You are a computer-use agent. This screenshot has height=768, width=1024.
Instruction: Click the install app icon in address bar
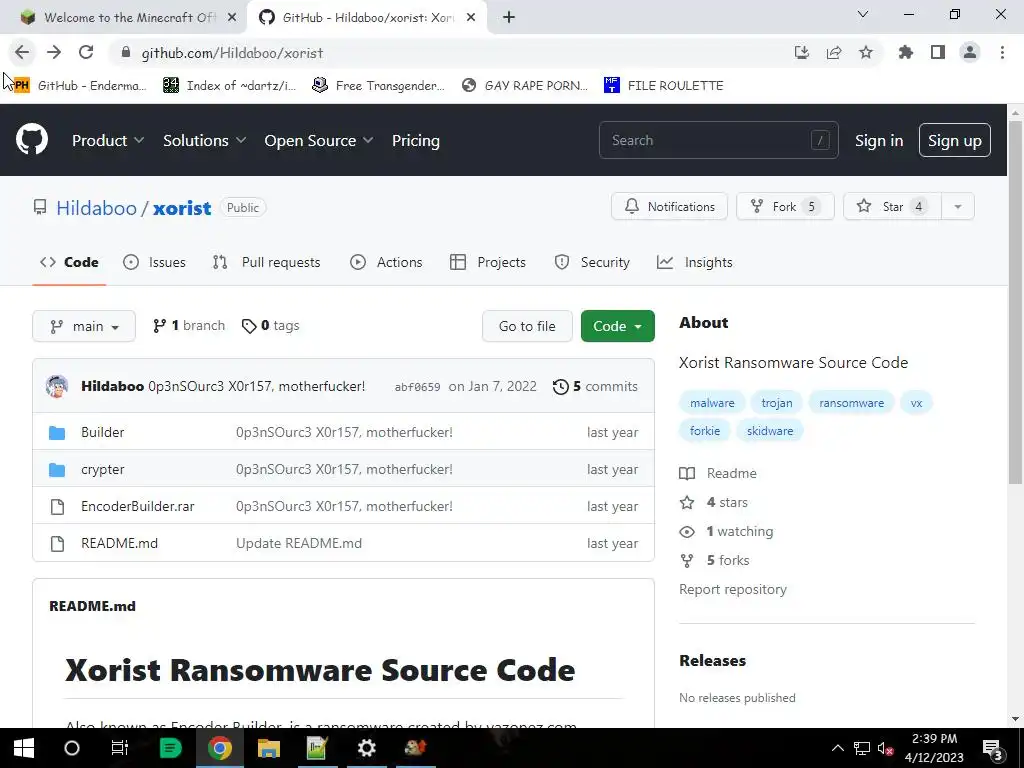[x=801, y=53]
